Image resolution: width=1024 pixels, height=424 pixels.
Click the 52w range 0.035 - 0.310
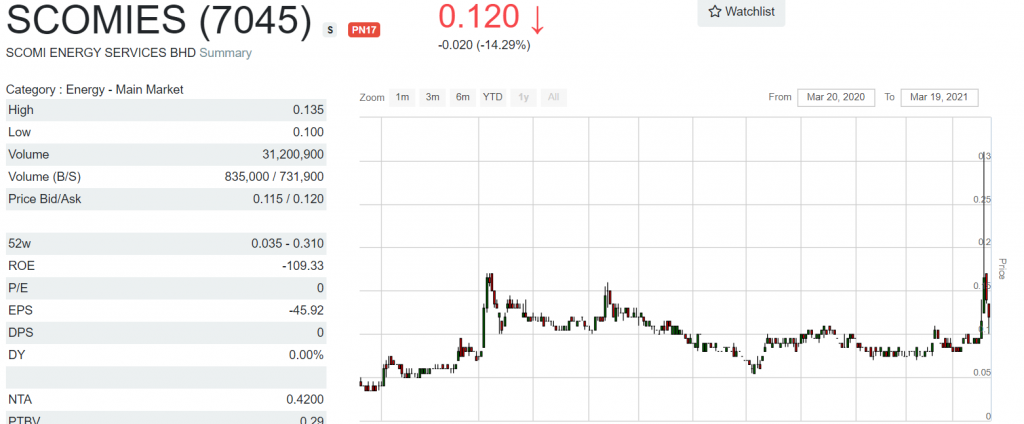coord(288,244)
